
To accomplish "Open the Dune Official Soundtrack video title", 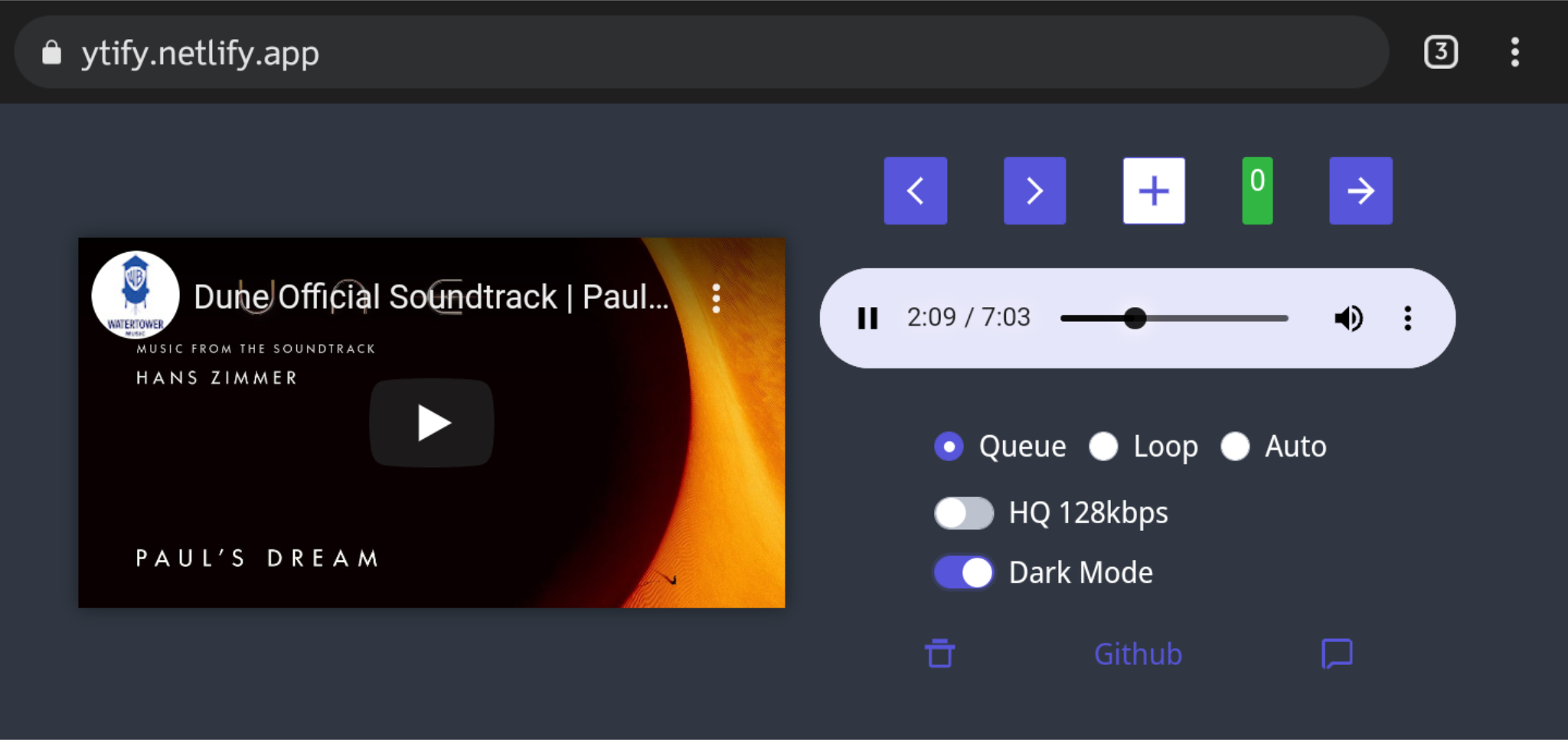I will [431, 297].
